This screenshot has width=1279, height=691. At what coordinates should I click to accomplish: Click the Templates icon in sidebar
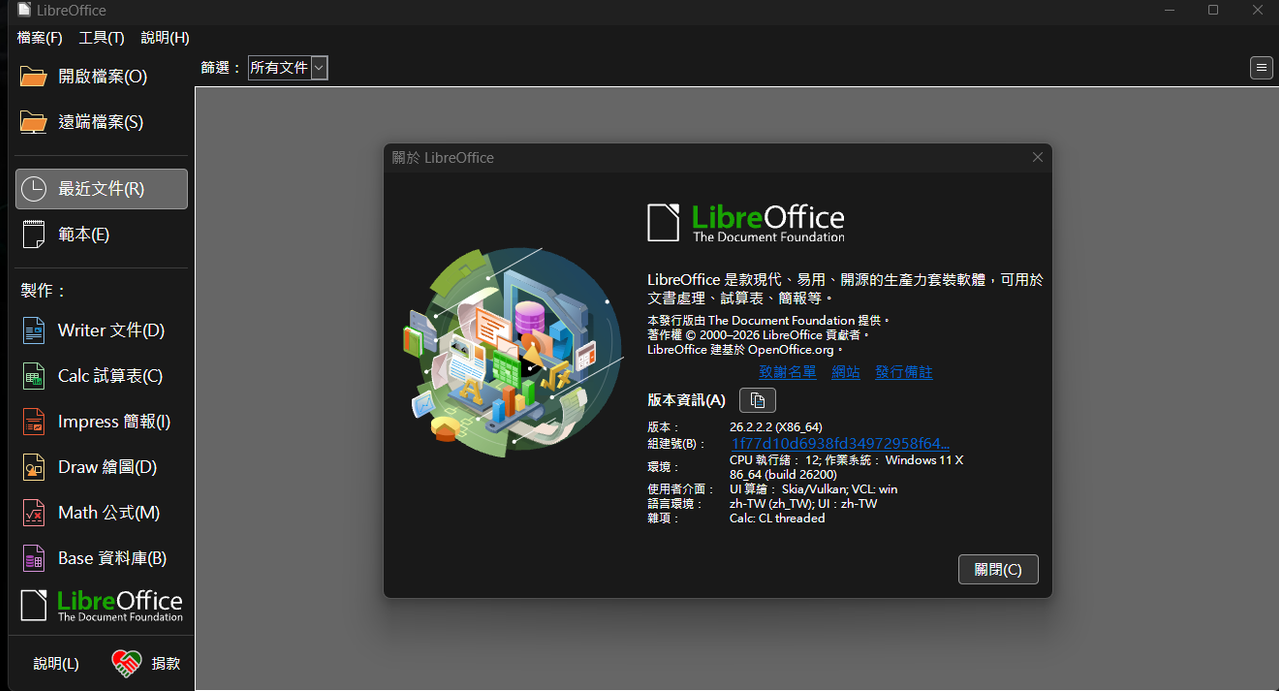coord(33,235)
